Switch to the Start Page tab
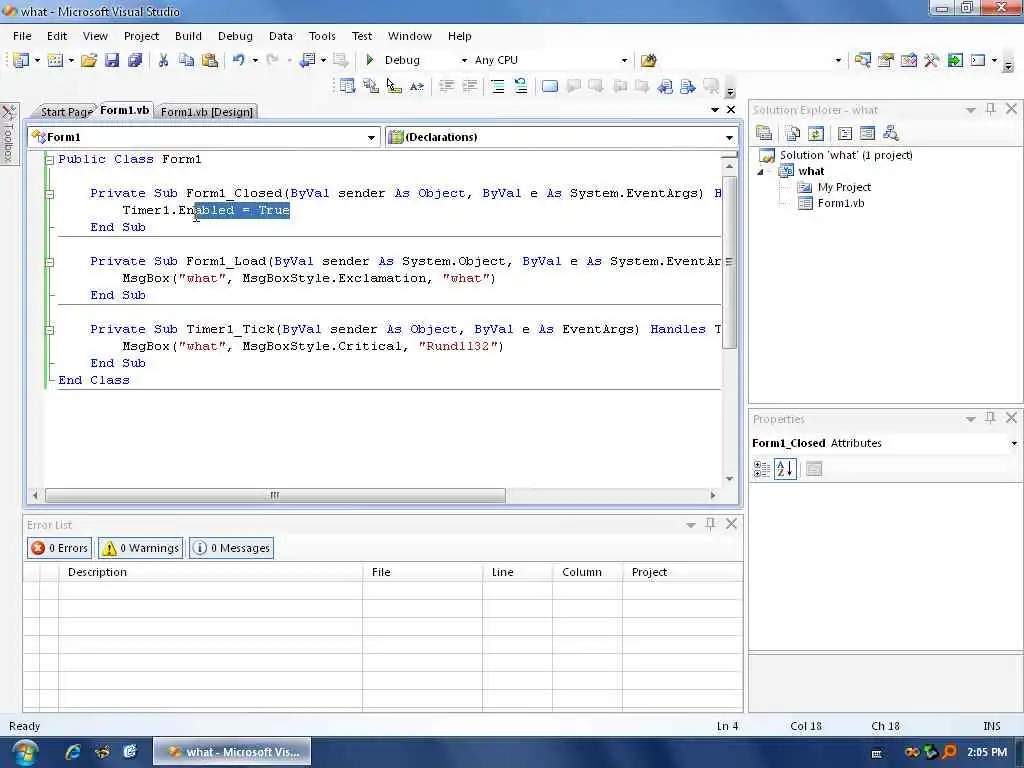Viewport: 1024px width, 768px height. (x=65, y=112)
